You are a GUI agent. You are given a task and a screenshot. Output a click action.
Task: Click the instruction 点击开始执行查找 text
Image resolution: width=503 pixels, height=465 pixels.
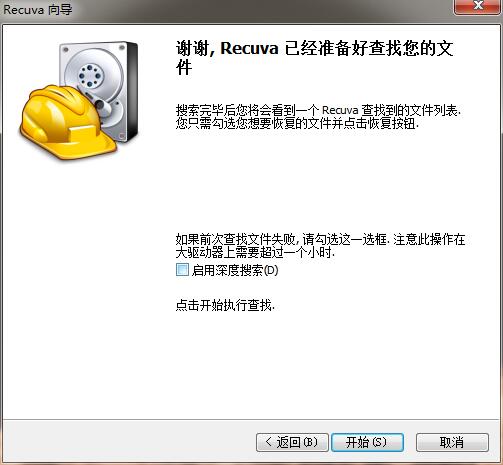pyautogui.click(x=225, y=305)
